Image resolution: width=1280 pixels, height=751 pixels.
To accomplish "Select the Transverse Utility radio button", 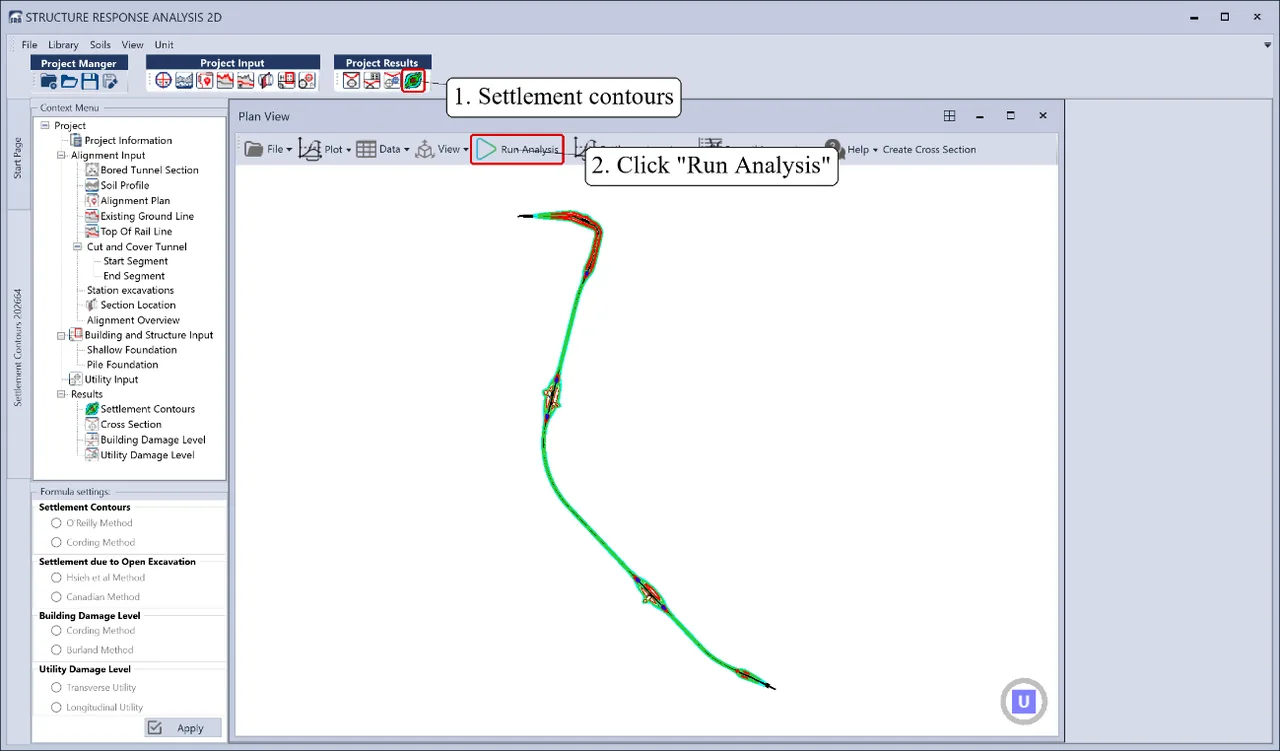I will click(56, 688).
